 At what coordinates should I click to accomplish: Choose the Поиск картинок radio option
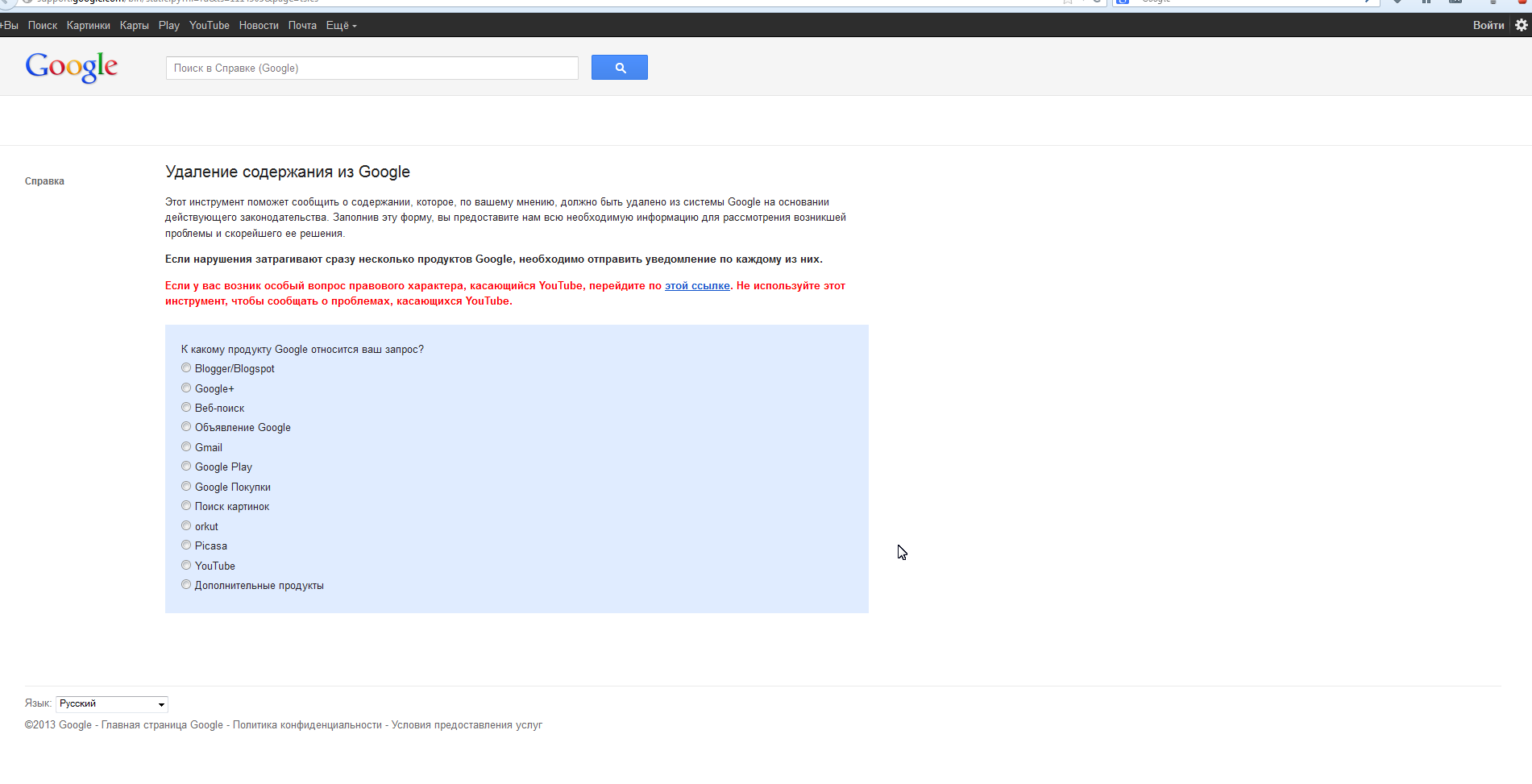tap(186, 506)
